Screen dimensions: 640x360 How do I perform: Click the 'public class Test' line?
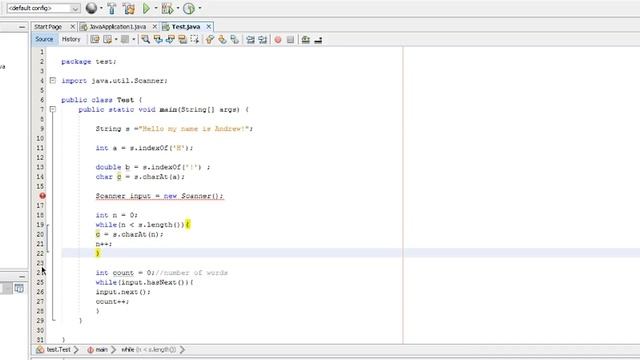pos(102,100)
